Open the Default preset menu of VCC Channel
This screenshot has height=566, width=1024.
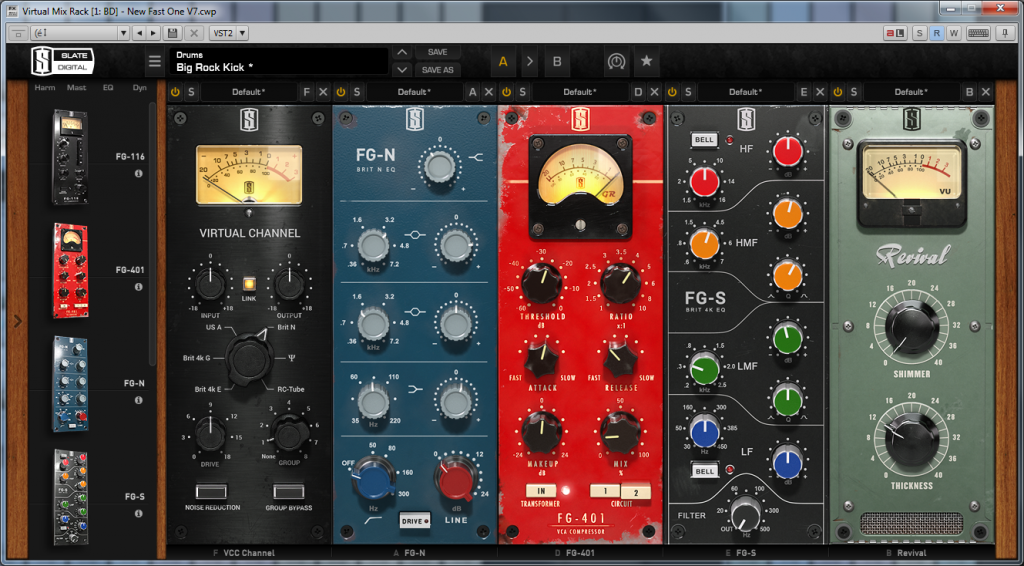248,92
